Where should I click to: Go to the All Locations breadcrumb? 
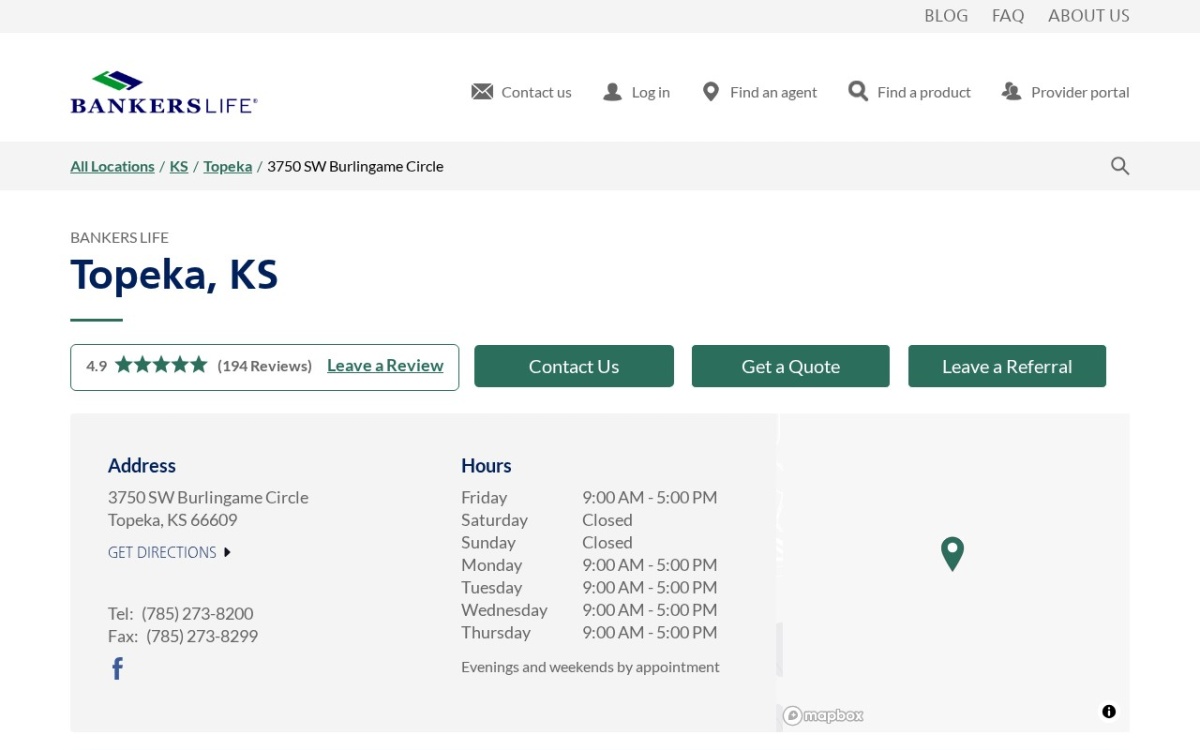[112, 166]
